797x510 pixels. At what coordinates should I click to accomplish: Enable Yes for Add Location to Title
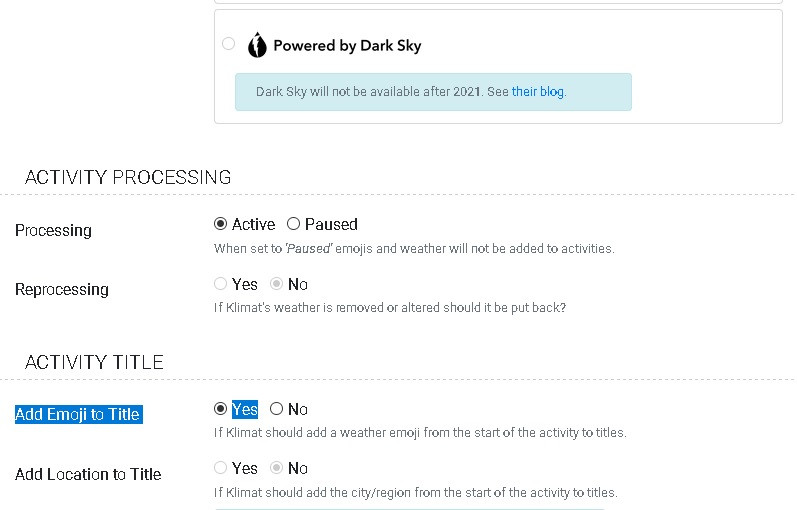point(220,468)
